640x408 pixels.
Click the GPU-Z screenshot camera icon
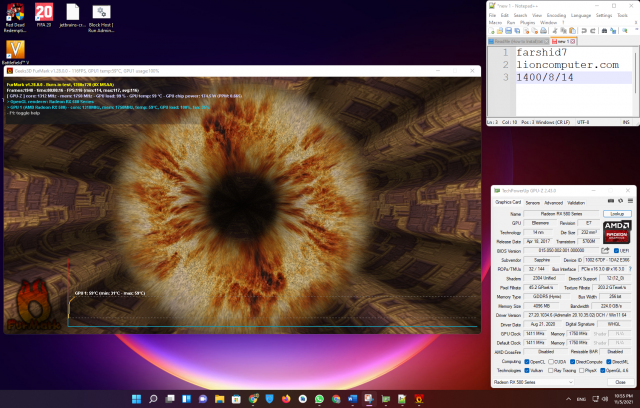pos(608,202)
